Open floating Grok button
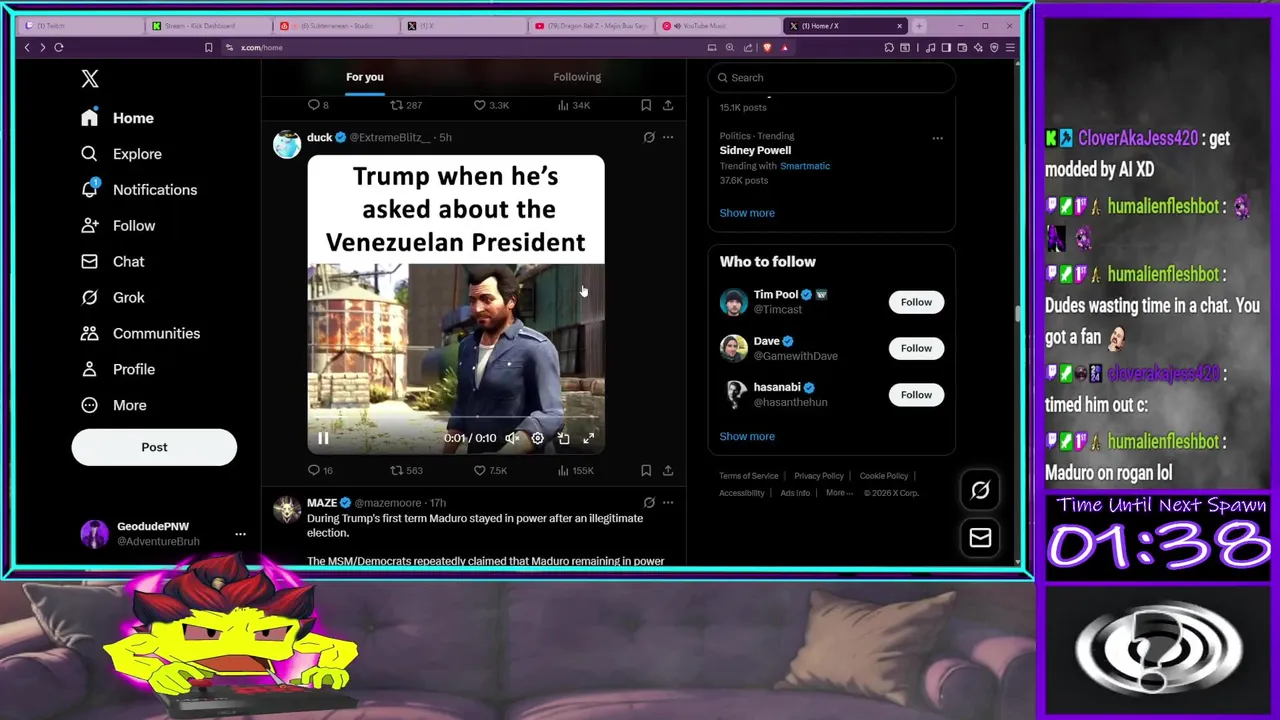The image size is (1280, 720). pyautogui.click(x=980, y=490)
